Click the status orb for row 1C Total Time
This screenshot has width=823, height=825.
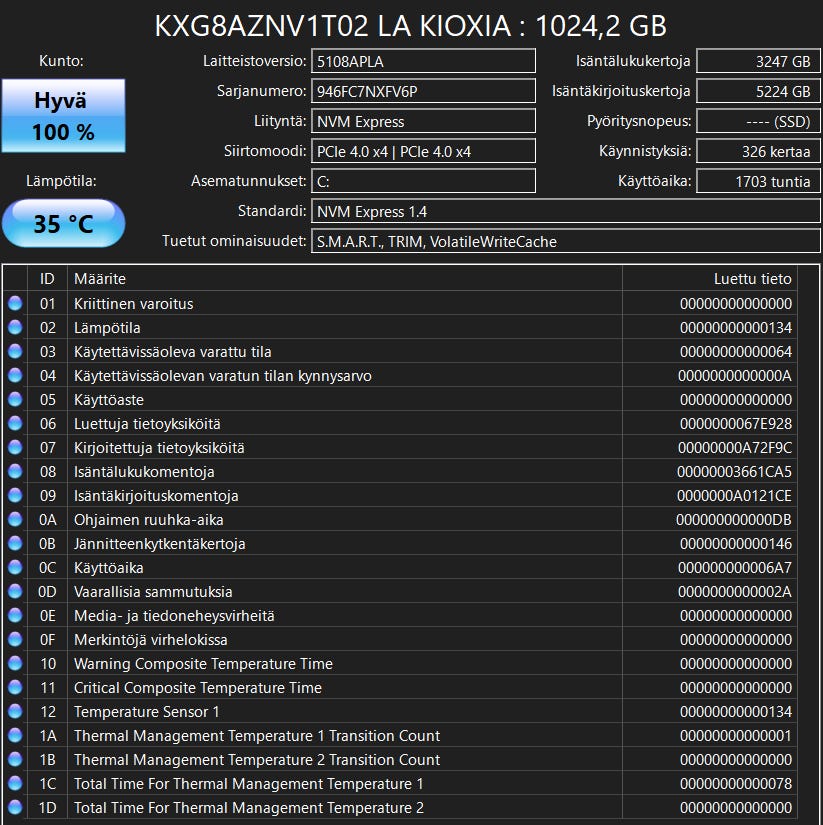pyautogui.click(x=15, y=783)
